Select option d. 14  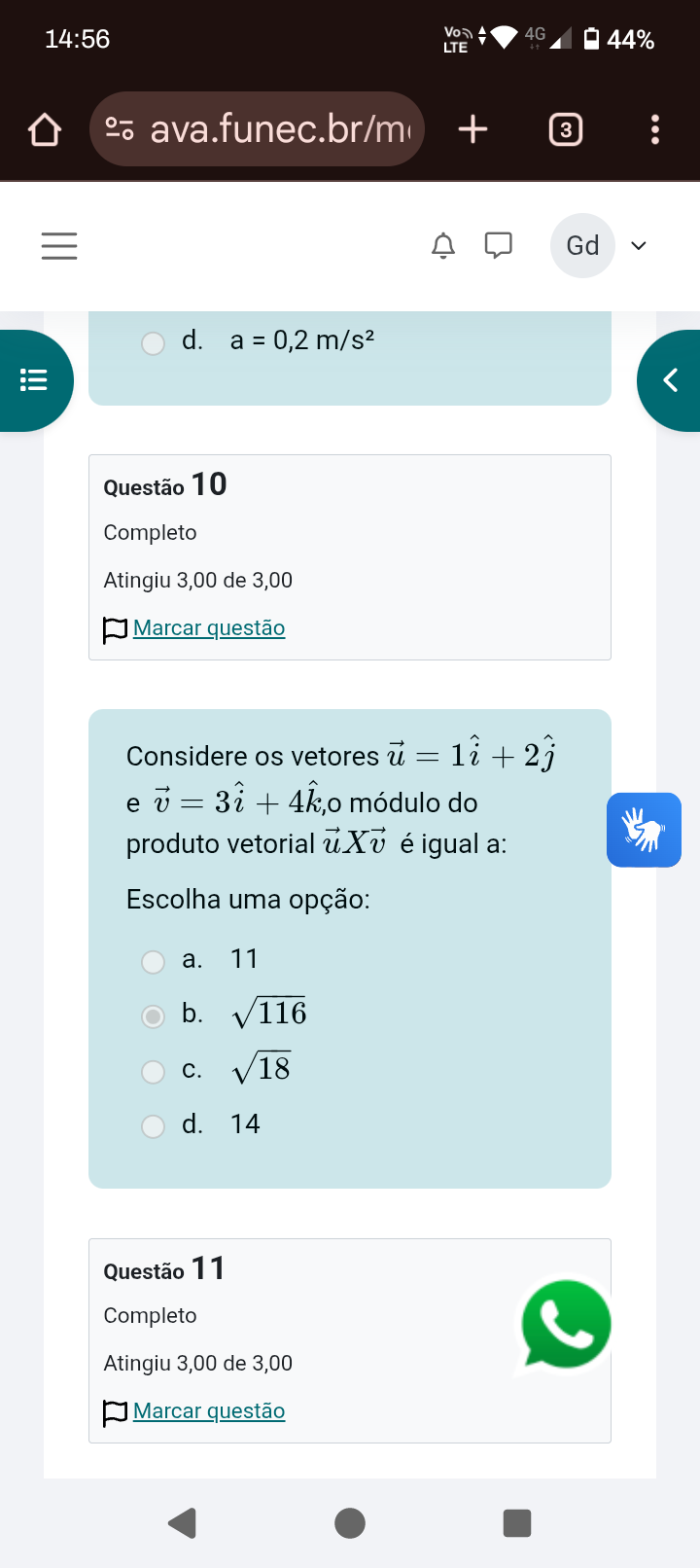(x=154, y=1125)
